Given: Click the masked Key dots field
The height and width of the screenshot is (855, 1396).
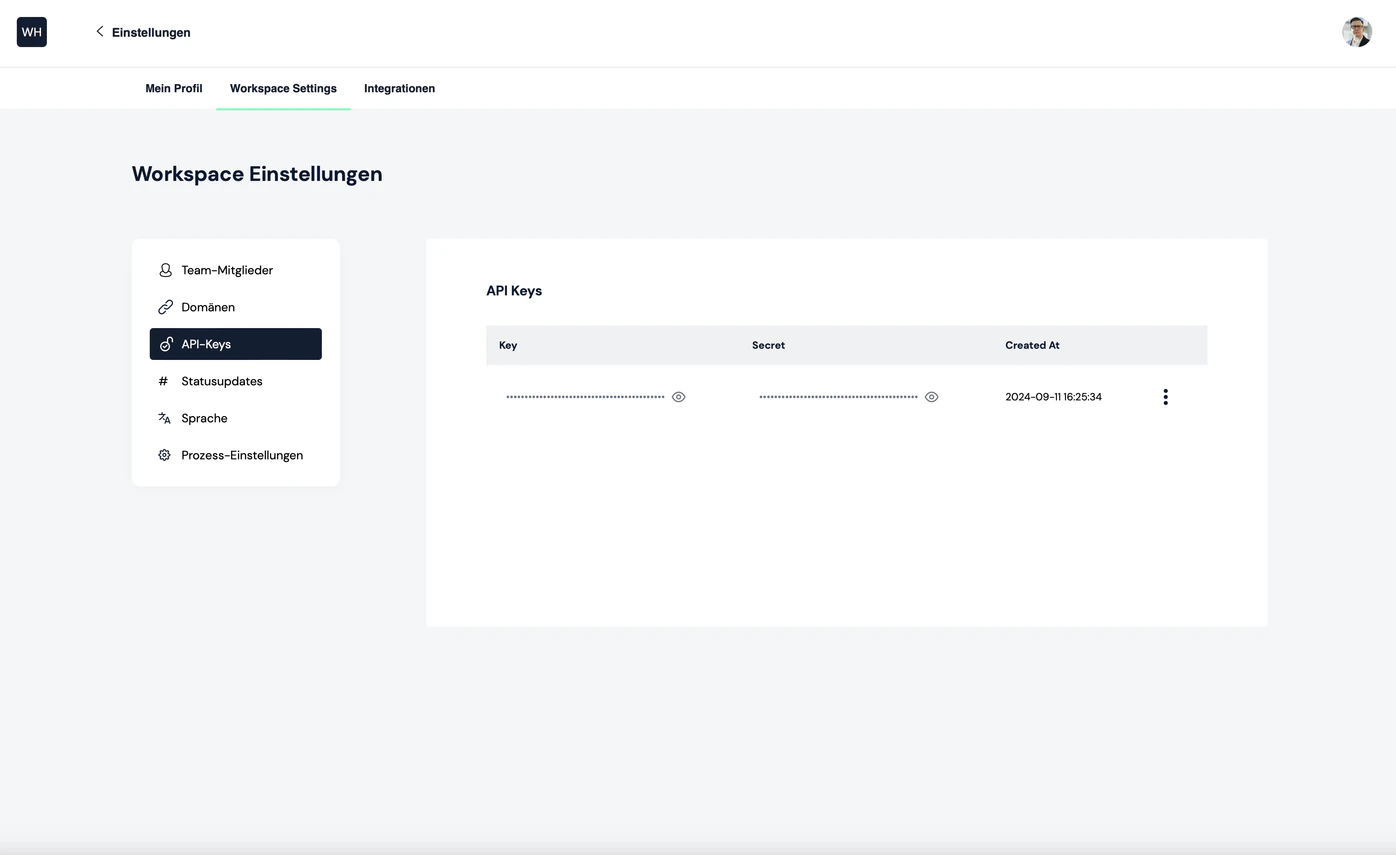Looking at the screenshot, I should [x=585, y=397].
